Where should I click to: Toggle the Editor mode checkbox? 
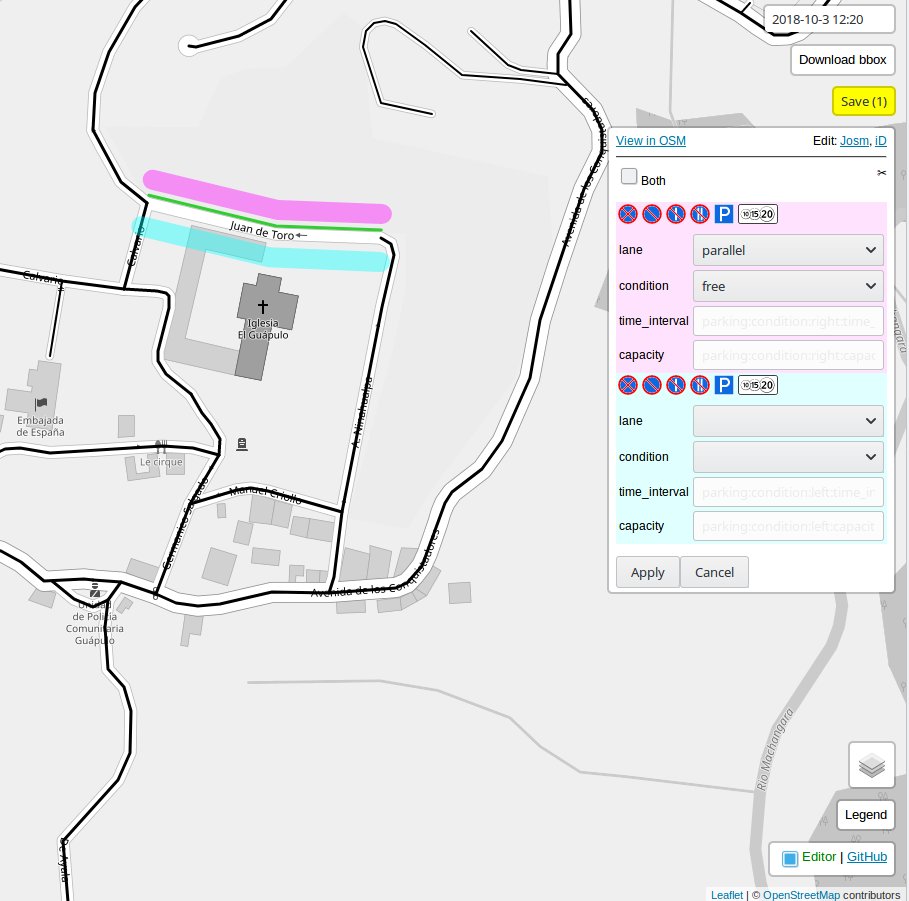click(x=790, y=858)
